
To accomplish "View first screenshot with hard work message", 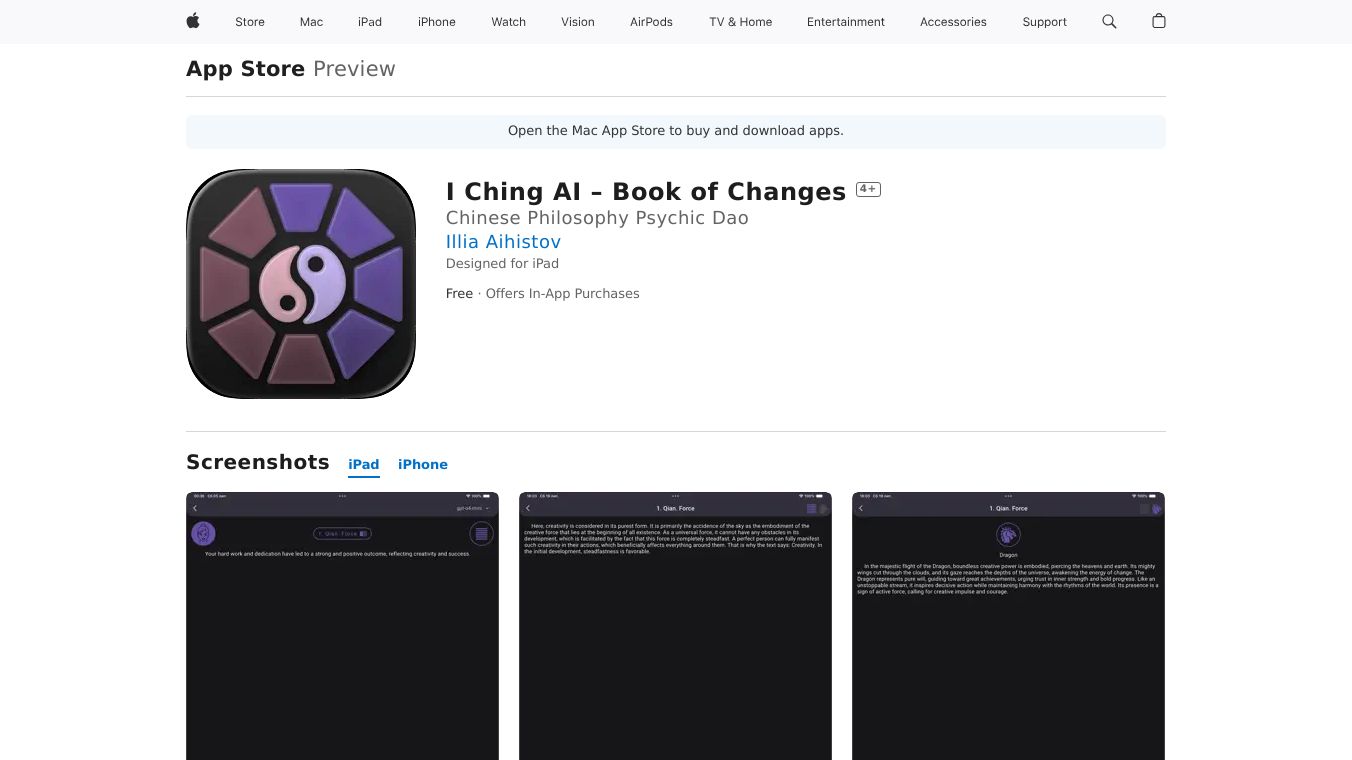I will (342, 626).
